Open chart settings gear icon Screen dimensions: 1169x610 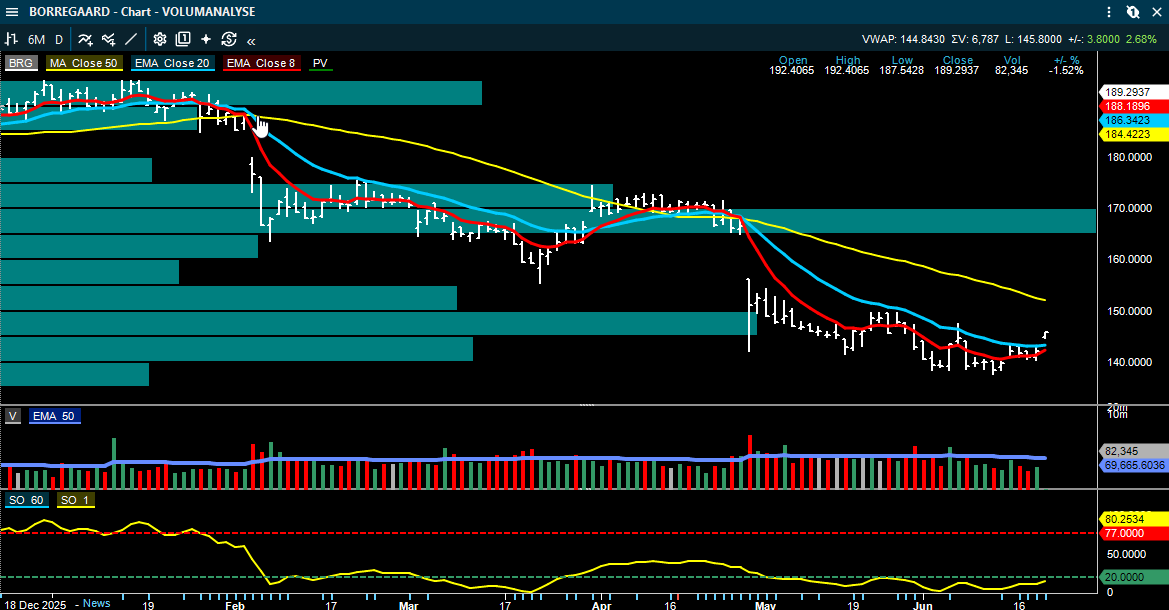coord(160,40)
